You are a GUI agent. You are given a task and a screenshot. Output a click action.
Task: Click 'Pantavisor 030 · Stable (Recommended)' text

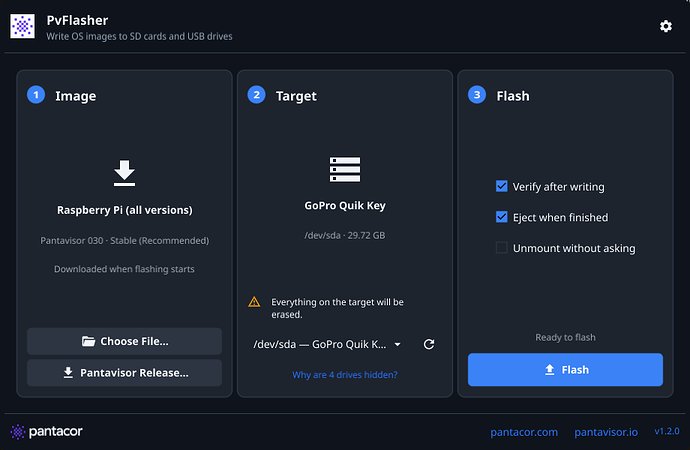pos(125,241)
